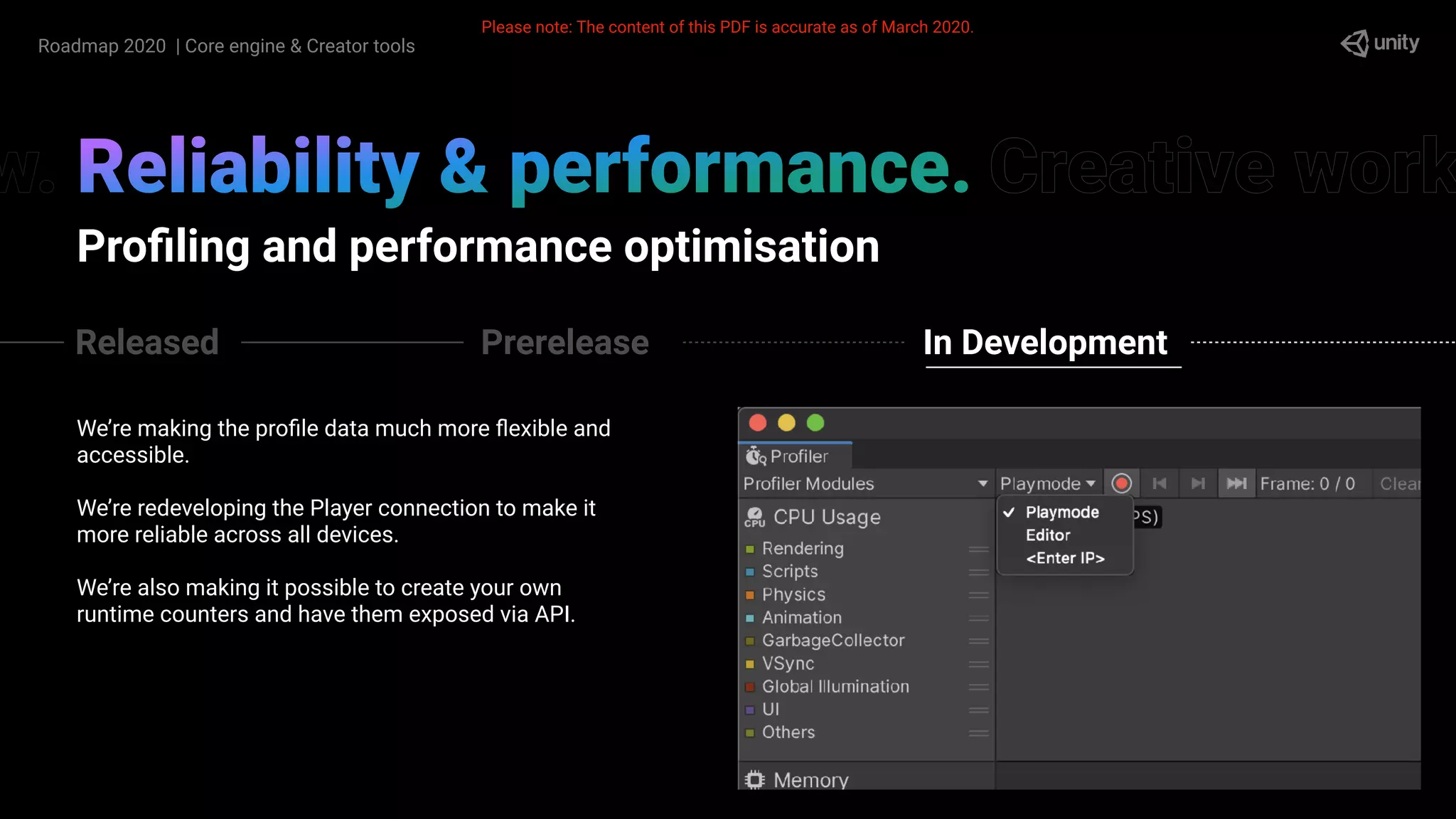Viewport: 1456px width, 819px height.
Task: Click the Clear button in Profiler toolbar
Action: tap(1399, 483)
